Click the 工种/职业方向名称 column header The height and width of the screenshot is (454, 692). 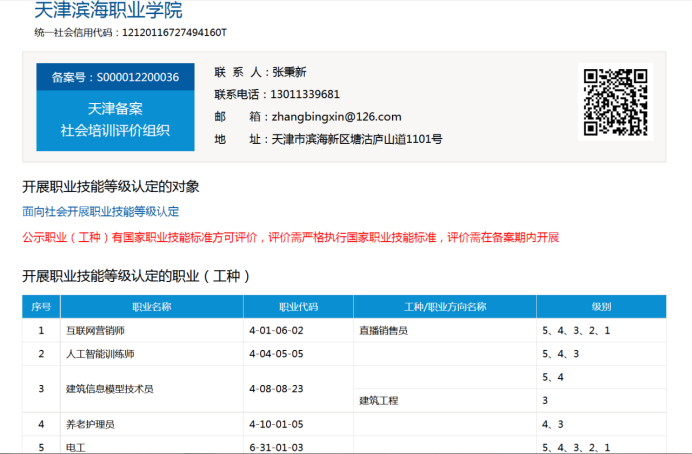444,306
